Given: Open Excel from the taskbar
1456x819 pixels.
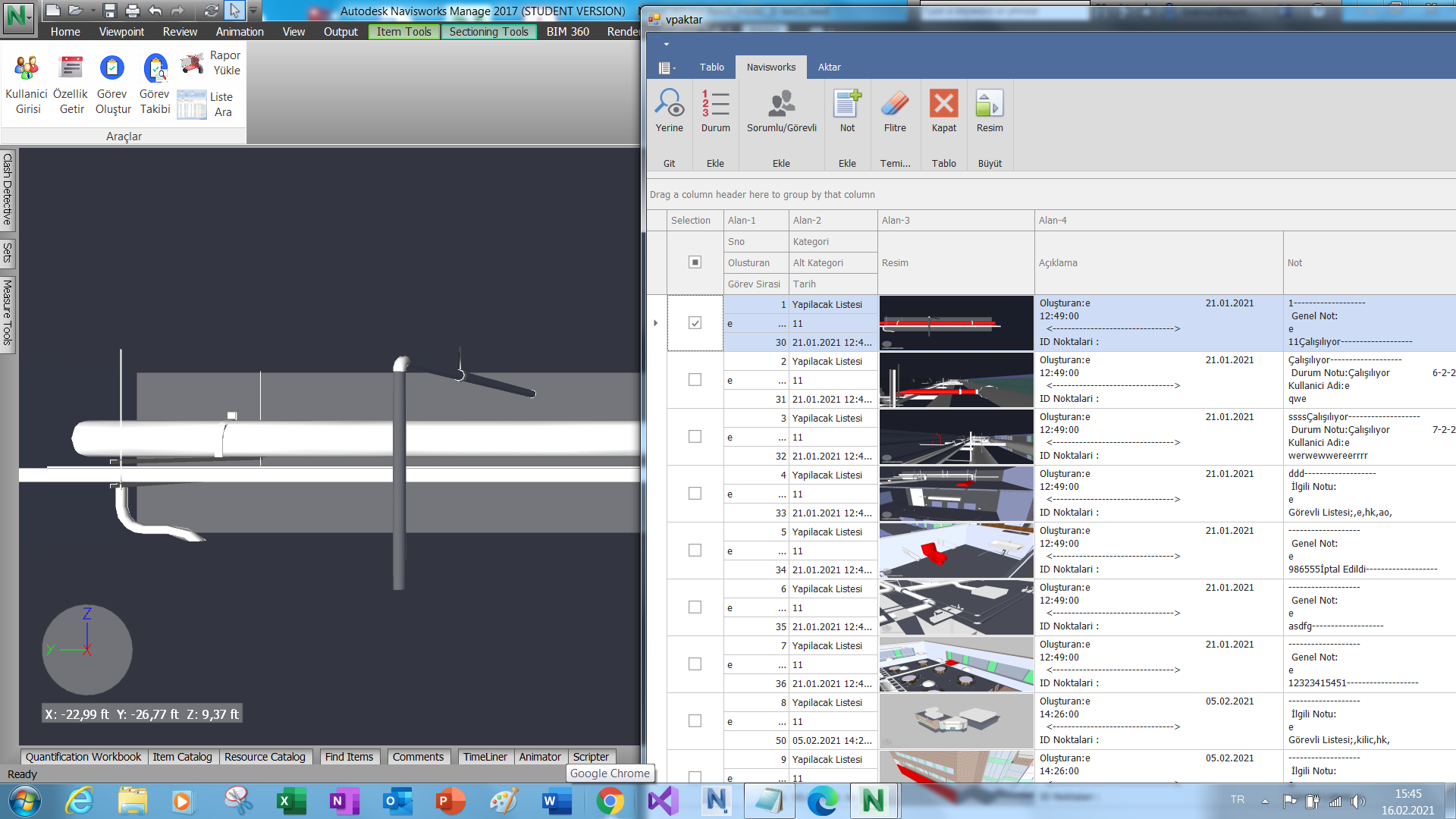Looking at the screenshot, I should click(290, 801).
